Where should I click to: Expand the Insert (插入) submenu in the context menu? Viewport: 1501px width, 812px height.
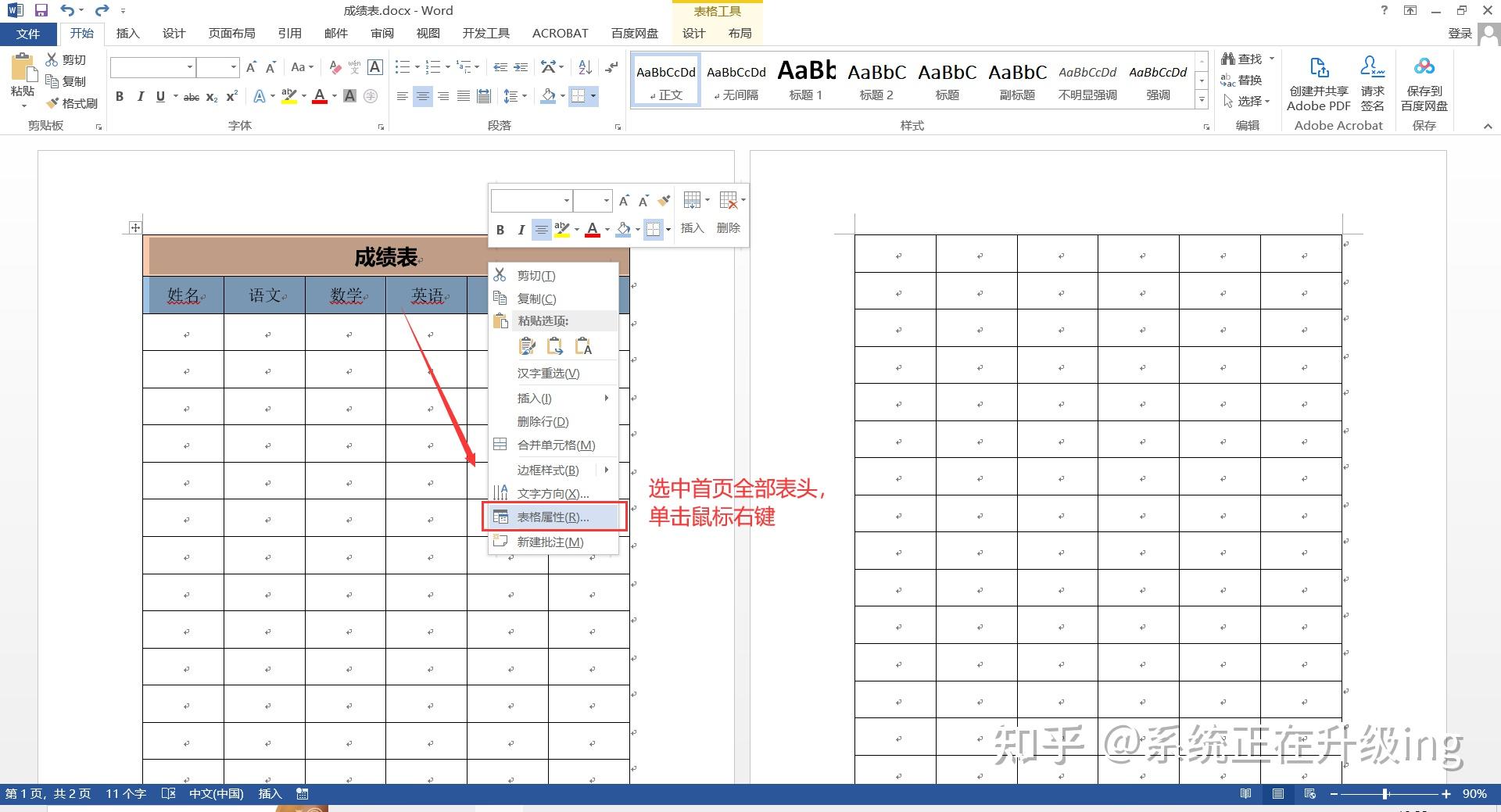pos(553,398)
